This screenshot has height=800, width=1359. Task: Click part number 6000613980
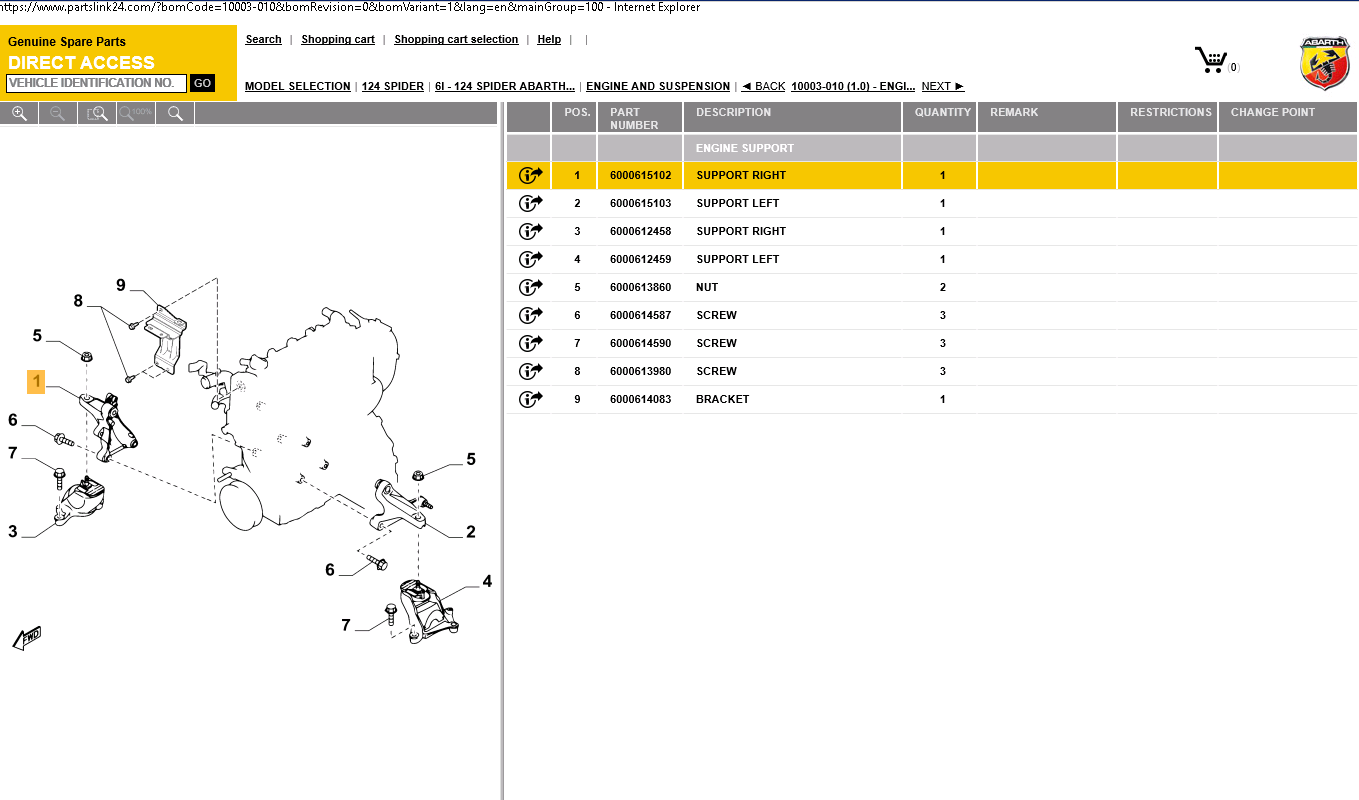(641, 371)
